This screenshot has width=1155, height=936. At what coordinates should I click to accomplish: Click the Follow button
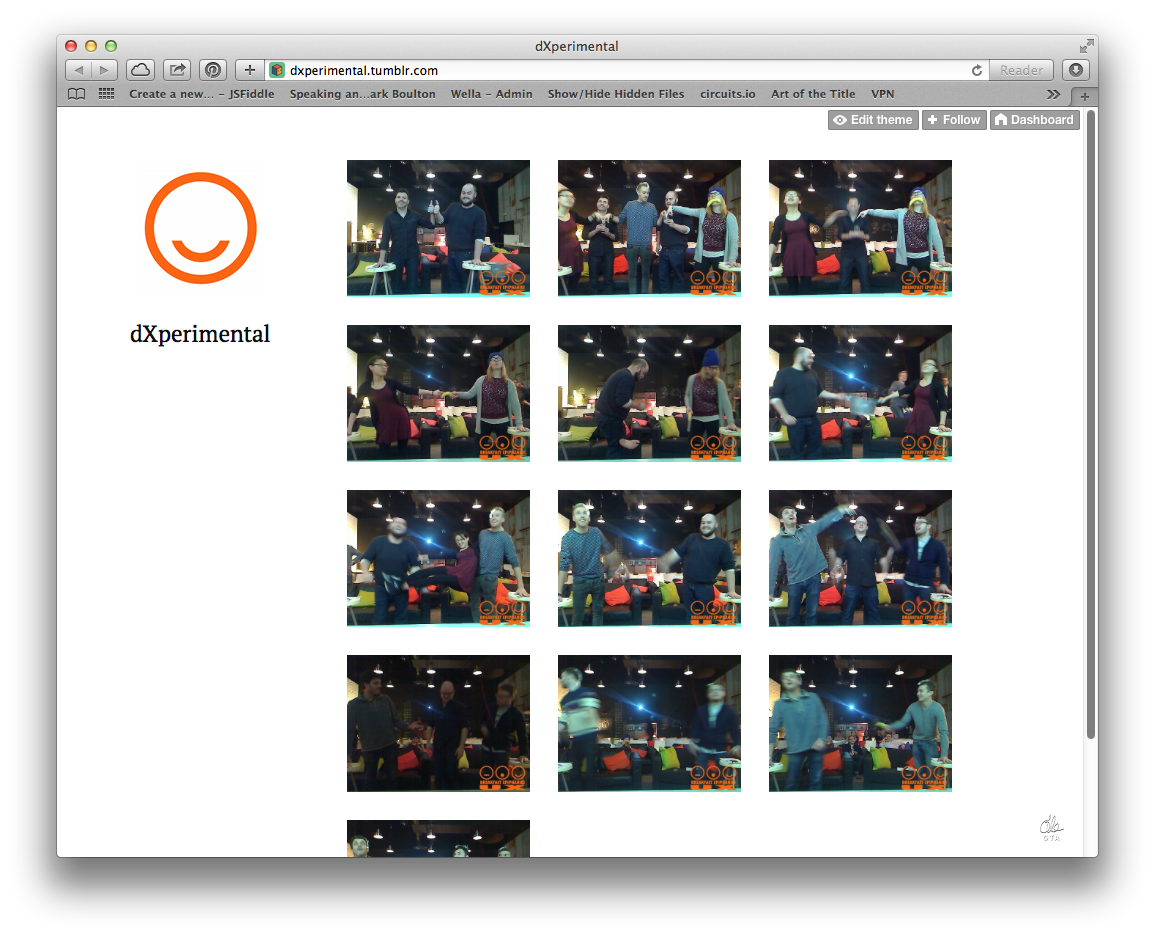click(x=954, y=120)
